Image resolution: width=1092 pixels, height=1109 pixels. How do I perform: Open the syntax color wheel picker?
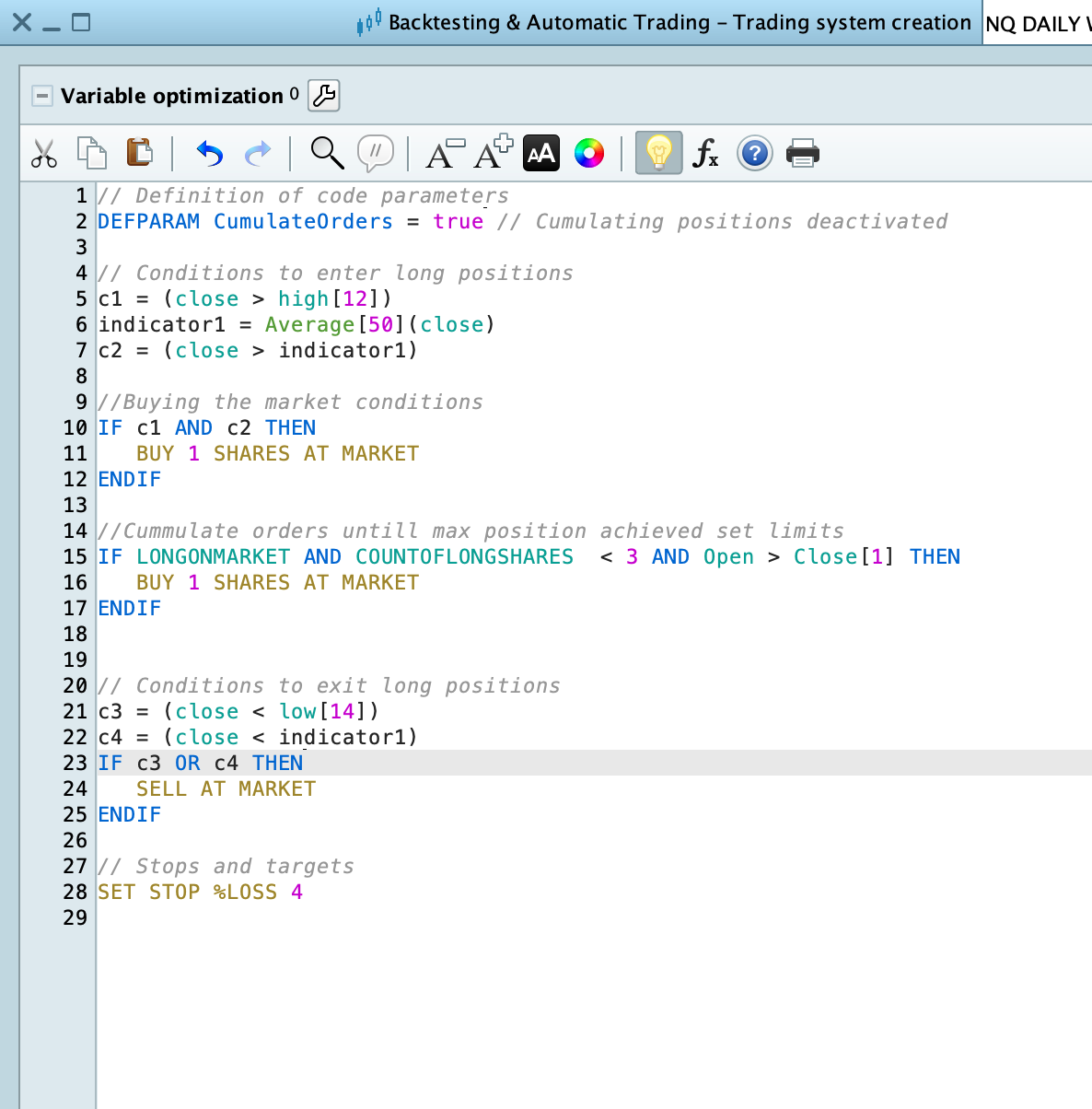pos(589,153)
